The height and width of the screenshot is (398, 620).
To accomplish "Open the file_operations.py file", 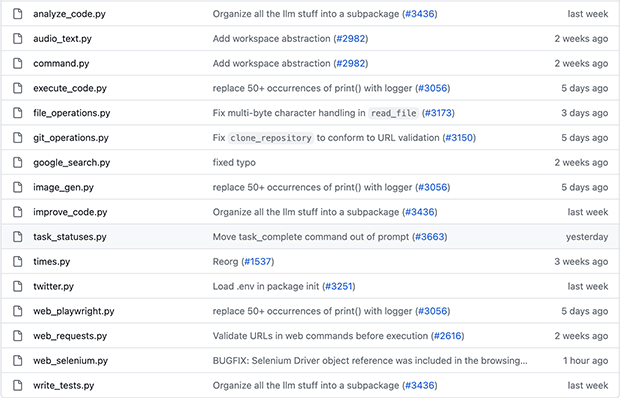I will click(x=72, y=113).
